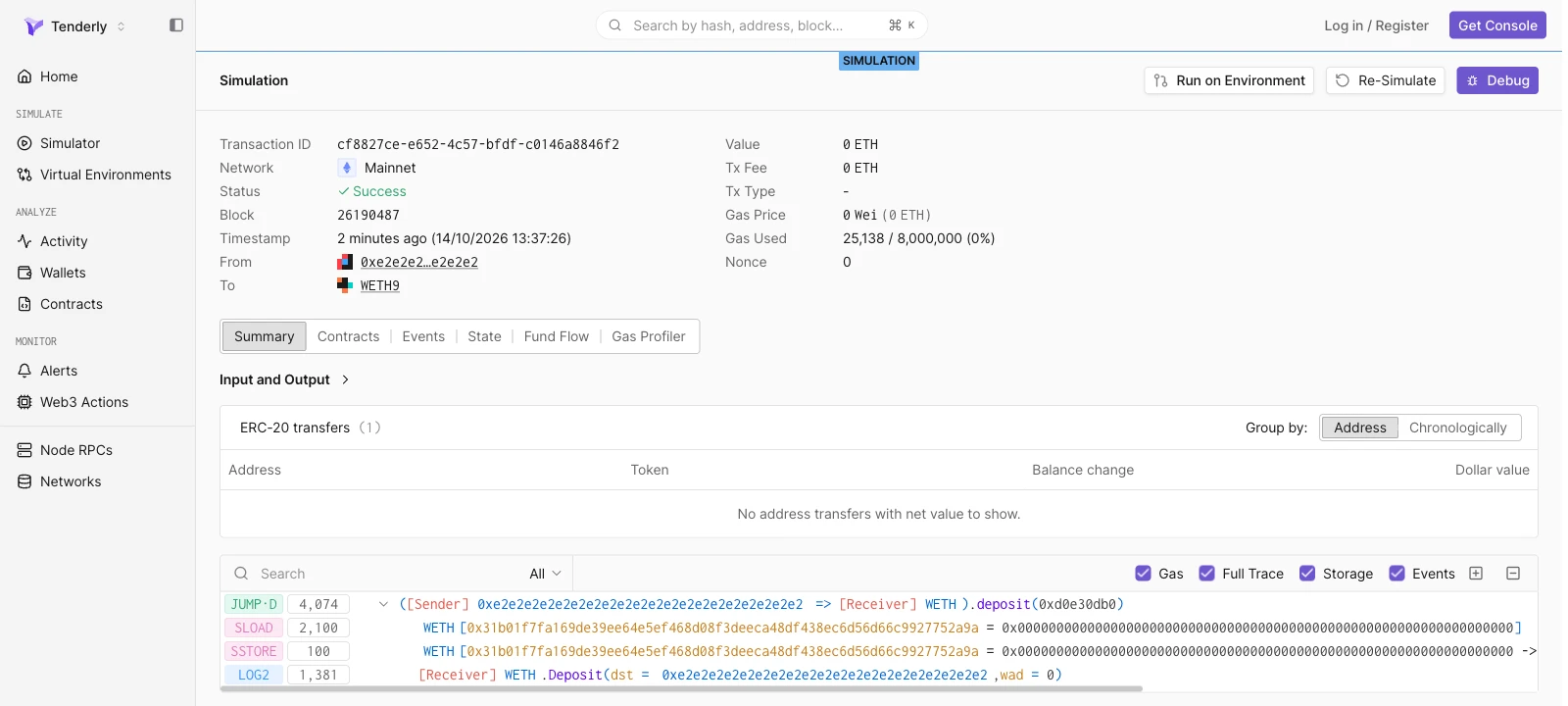Group transfers Chronologically
Image resolution: width=1568 pixels, height=706 pixels.
point(1457,428)
